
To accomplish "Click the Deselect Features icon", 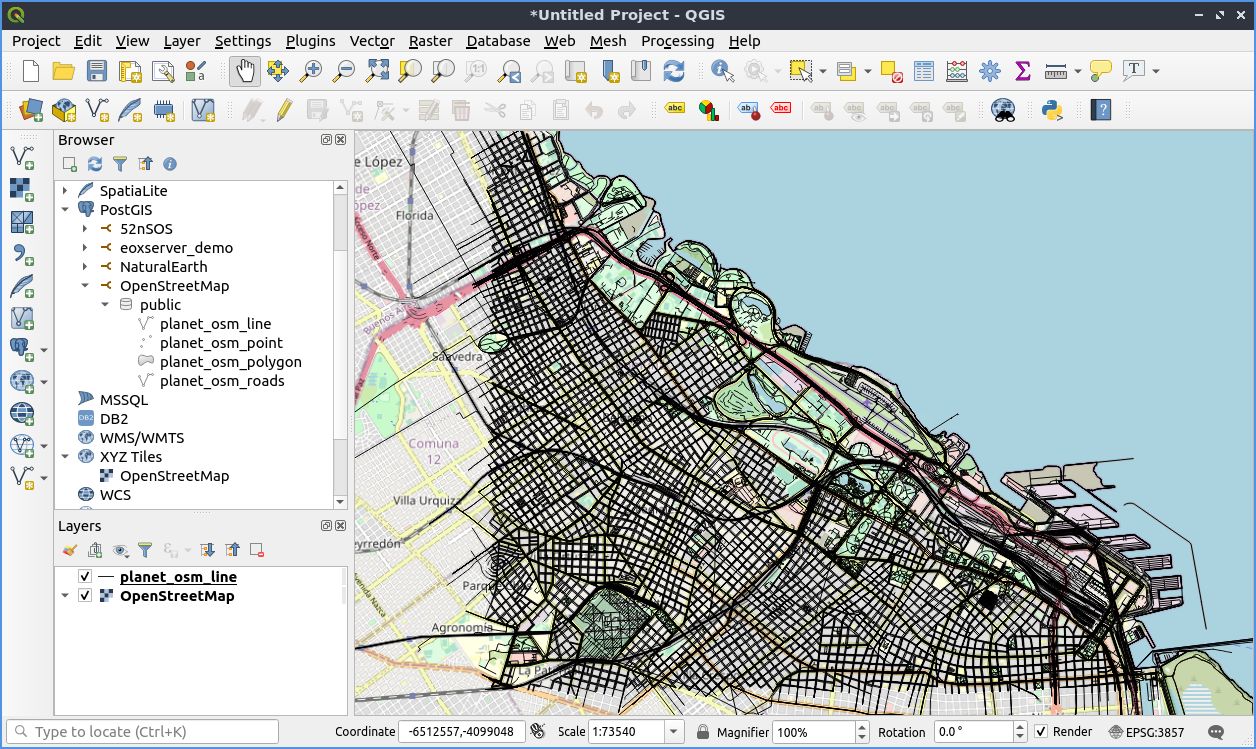I will click(891, 71).
